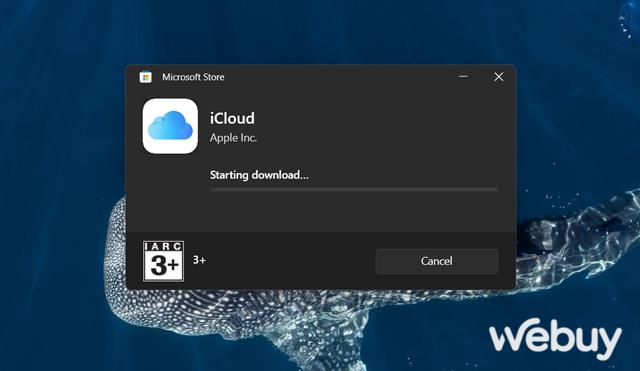
Task: Click the IARC 3+ rating badge
Action: 163,261
